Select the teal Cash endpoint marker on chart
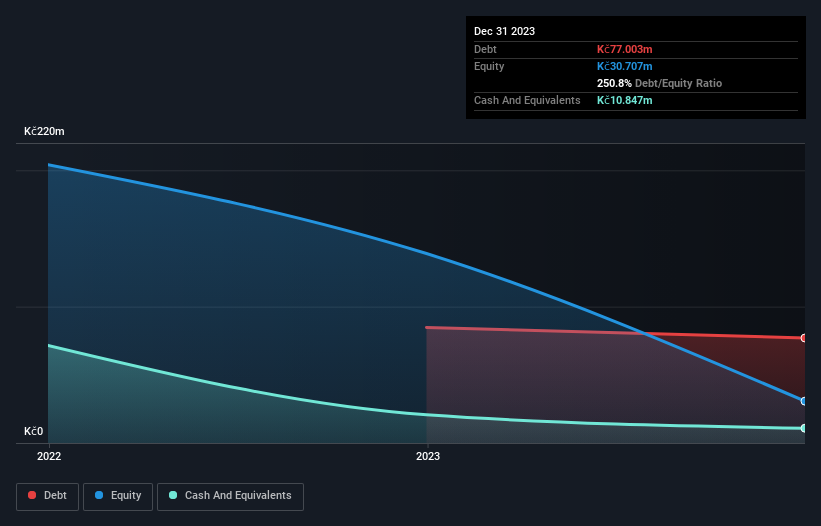 (803, 428)
